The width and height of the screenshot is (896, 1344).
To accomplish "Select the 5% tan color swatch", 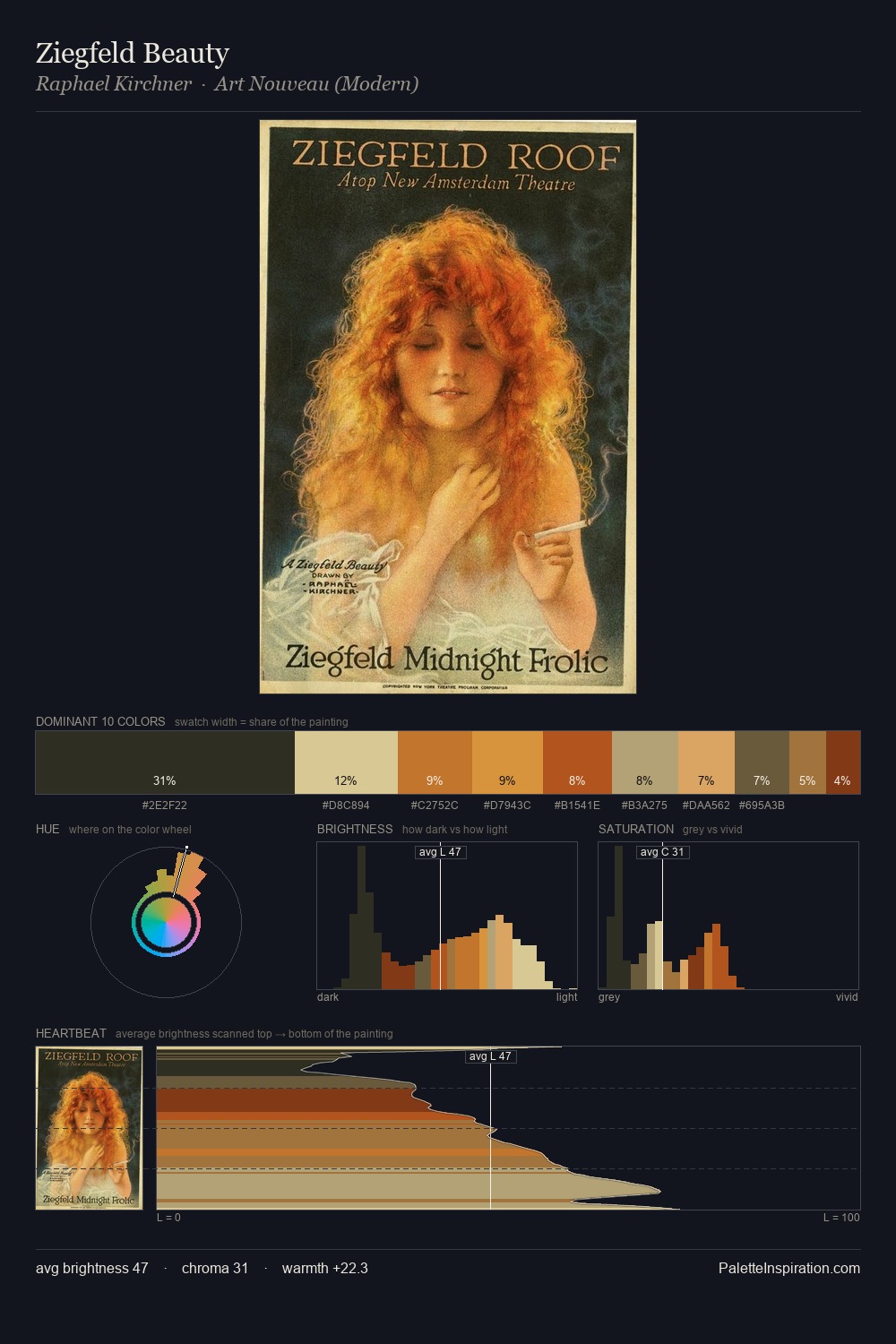I will [x=807, y=762].
